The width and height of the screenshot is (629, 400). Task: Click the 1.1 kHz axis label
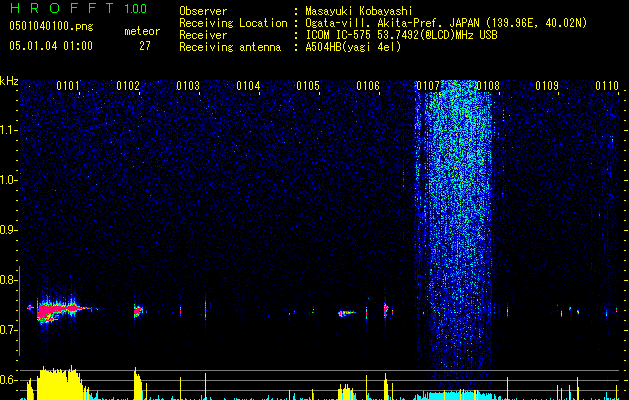pos(9,130)
